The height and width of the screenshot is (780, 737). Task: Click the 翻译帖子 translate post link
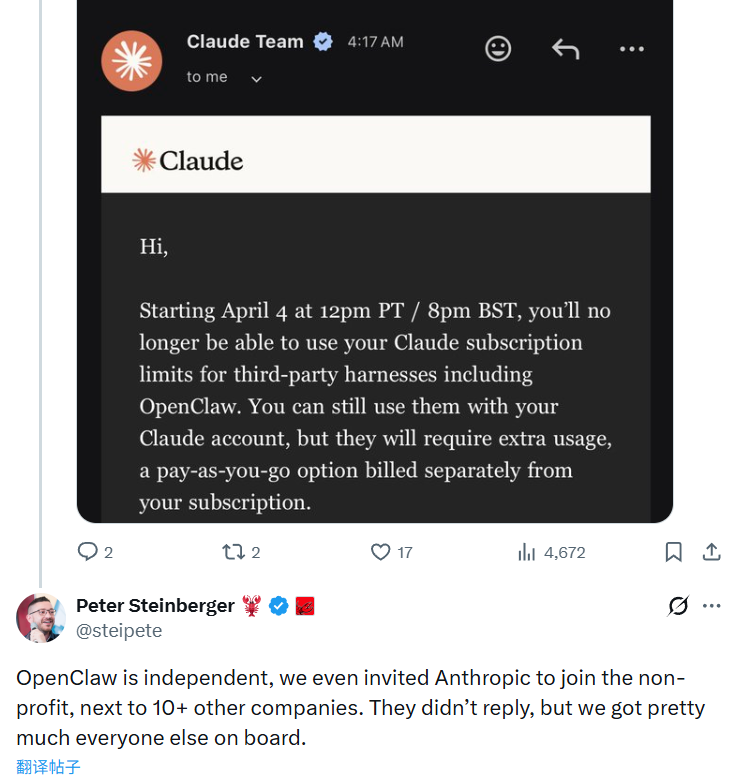48,767
